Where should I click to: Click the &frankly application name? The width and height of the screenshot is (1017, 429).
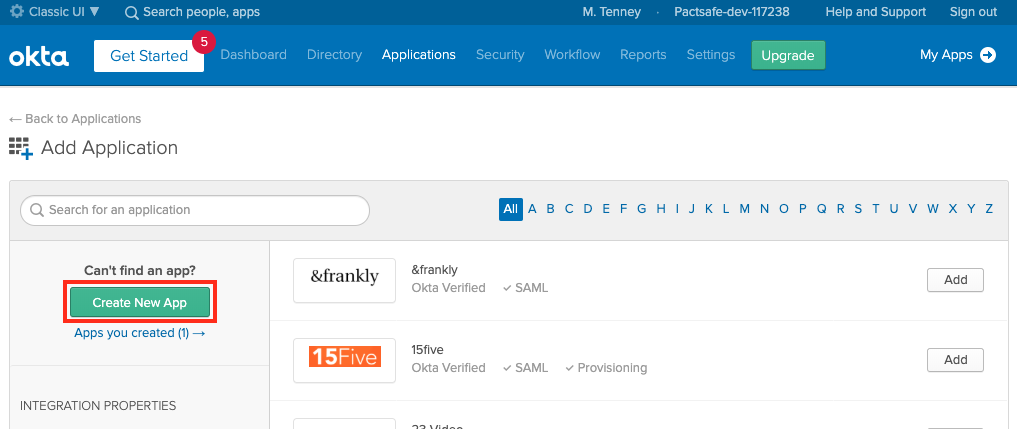435,269
